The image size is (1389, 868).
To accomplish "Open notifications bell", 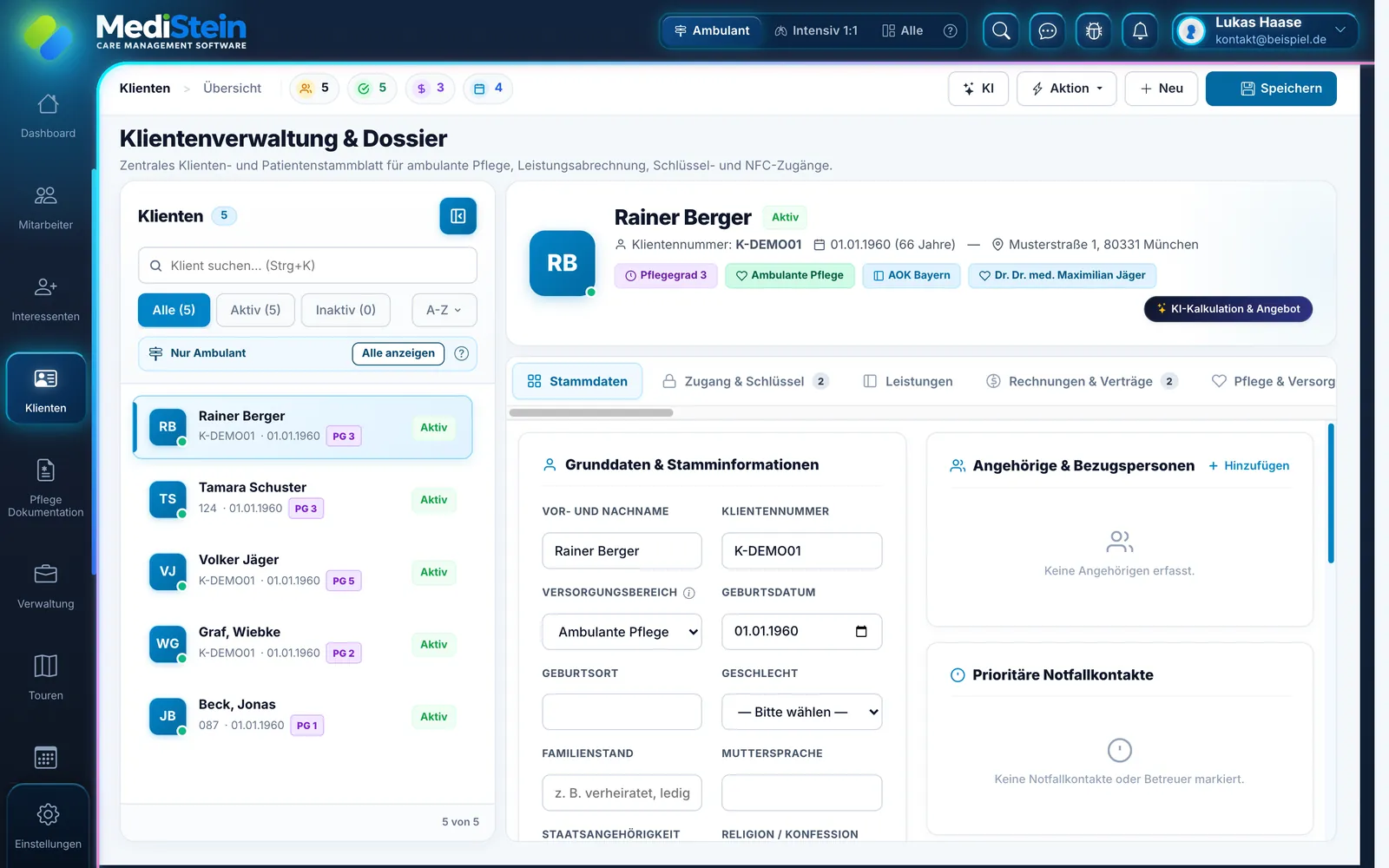I will [x=1141, y=31].
